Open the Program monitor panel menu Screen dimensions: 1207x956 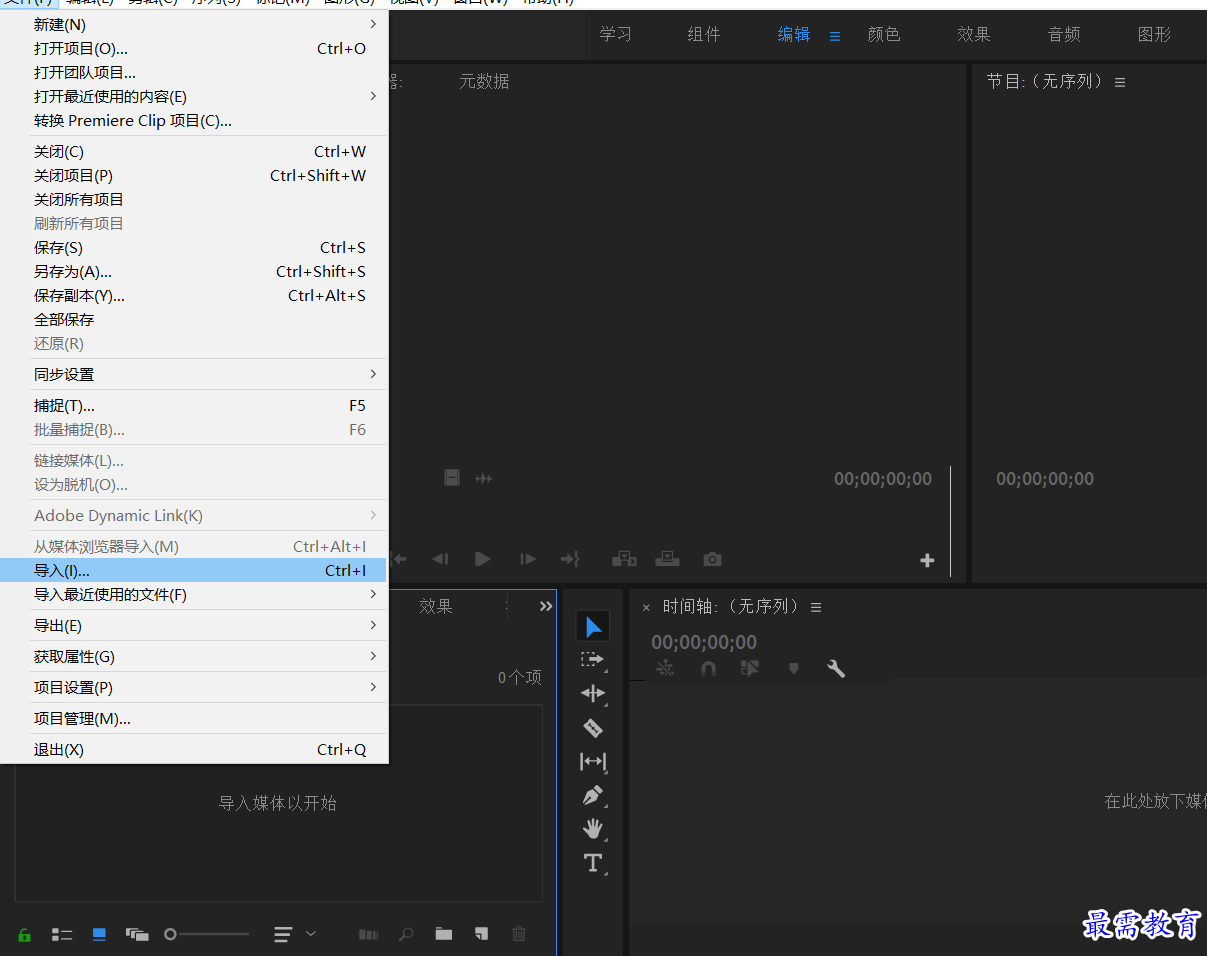click(x=1120, y=82)
